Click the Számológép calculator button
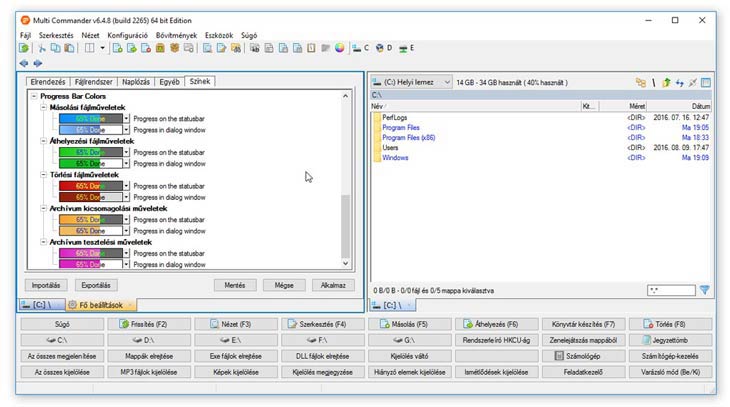Screen dimensions: 730x407 tap(584, 356)
